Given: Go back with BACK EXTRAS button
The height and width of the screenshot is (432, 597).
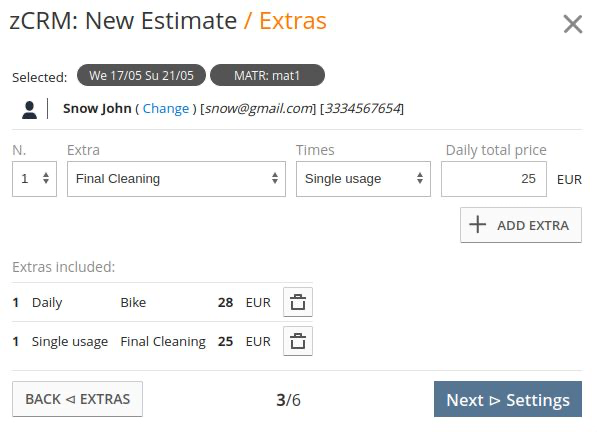Looking at the screenshot, I should [77, 399].
